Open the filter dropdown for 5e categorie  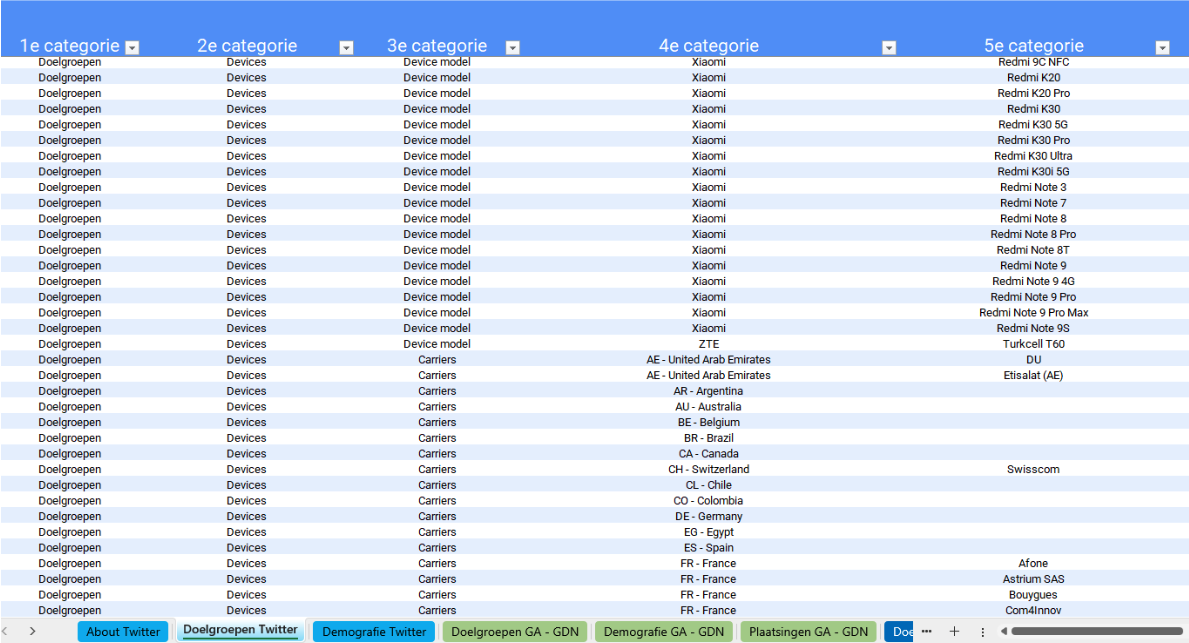[1162, 48]
